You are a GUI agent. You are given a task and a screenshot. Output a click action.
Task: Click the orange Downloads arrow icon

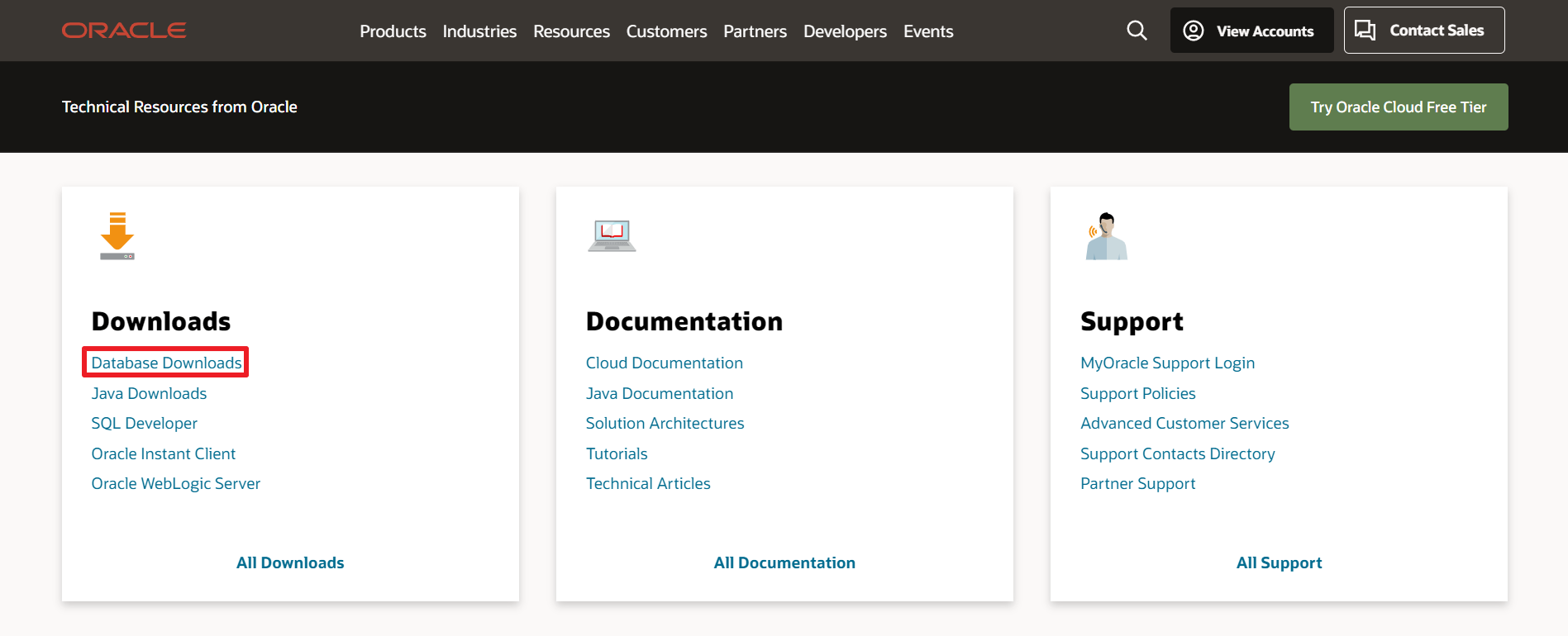[x=117, y=236]
